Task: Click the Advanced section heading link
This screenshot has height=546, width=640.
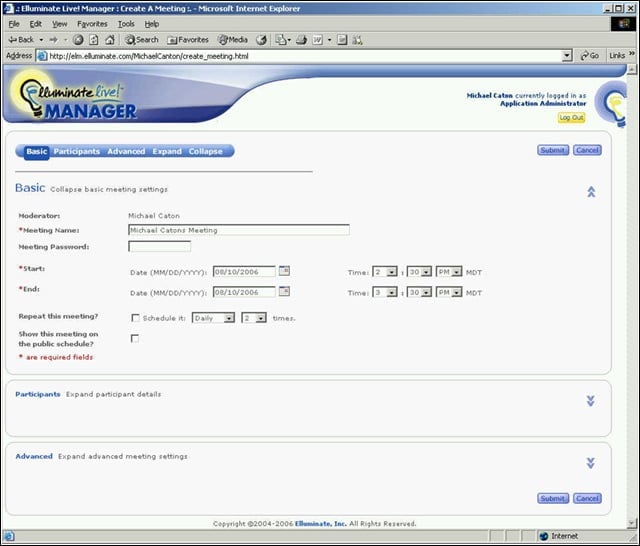Action: (34, 456)
